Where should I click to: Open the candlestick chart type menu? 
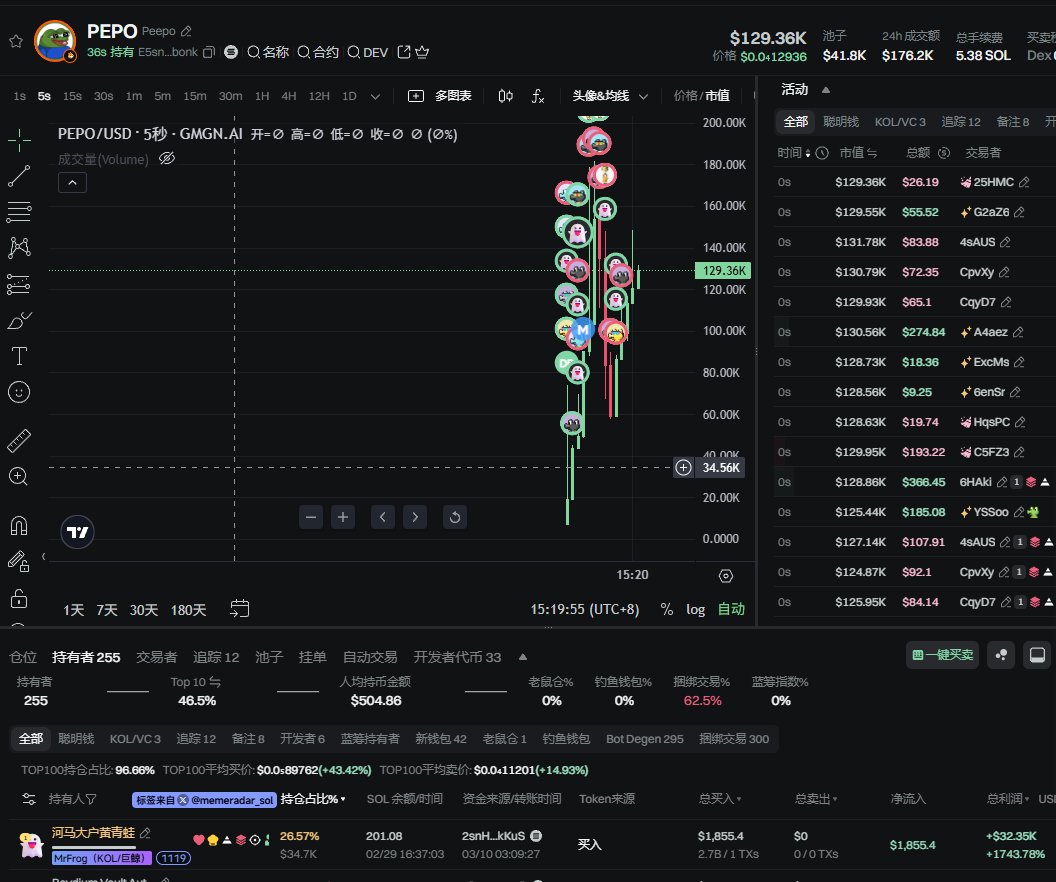506,96
